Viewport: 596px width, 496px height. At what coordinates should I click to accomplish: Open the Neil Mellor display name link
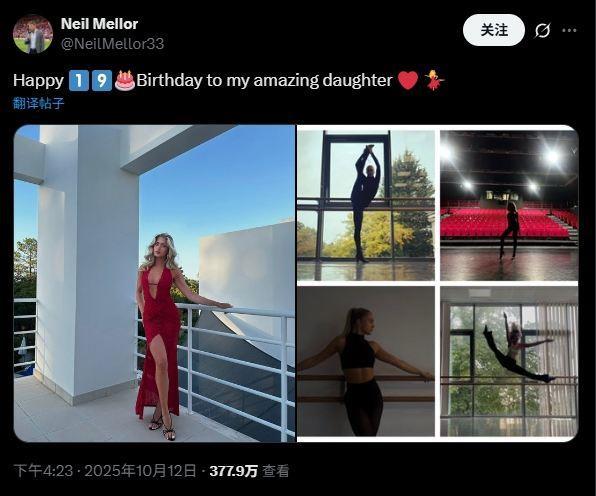coord(99,24)
